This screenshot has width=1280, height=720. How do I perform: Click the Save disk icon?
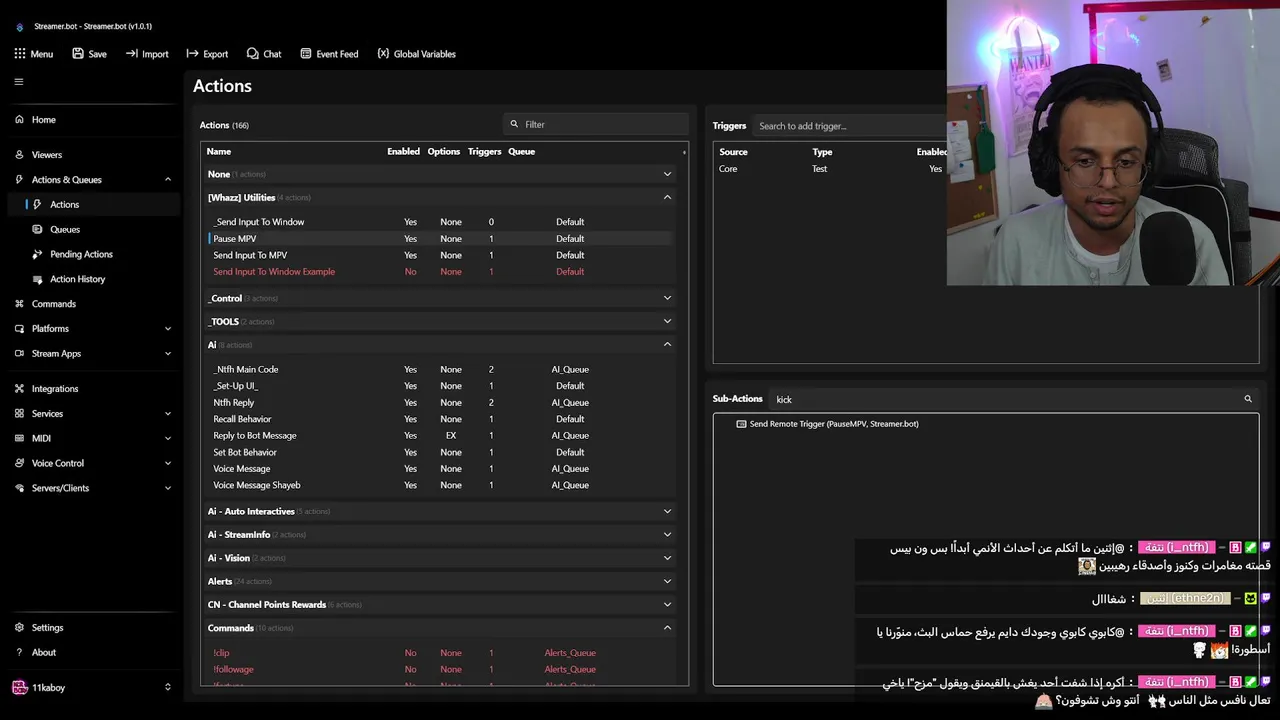pos(78,54)
